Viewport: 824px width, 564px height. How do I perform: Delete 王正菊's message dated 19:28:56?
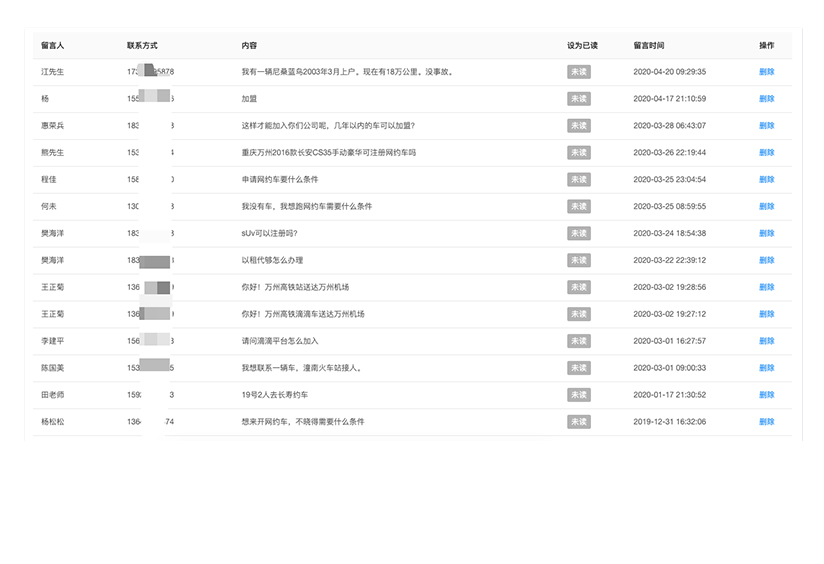tap(766, 287)
